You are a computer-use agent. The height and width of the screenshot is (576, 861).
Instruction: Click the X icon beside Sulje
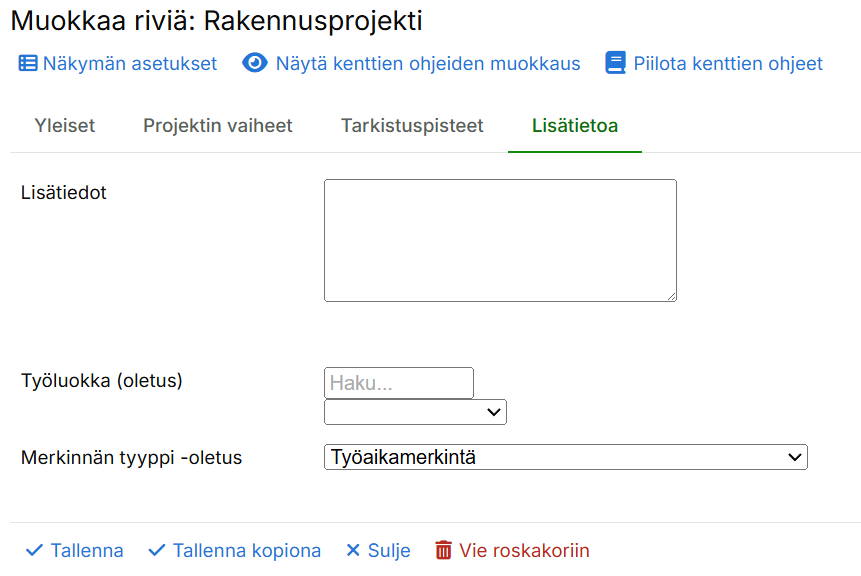coord(352,551)
